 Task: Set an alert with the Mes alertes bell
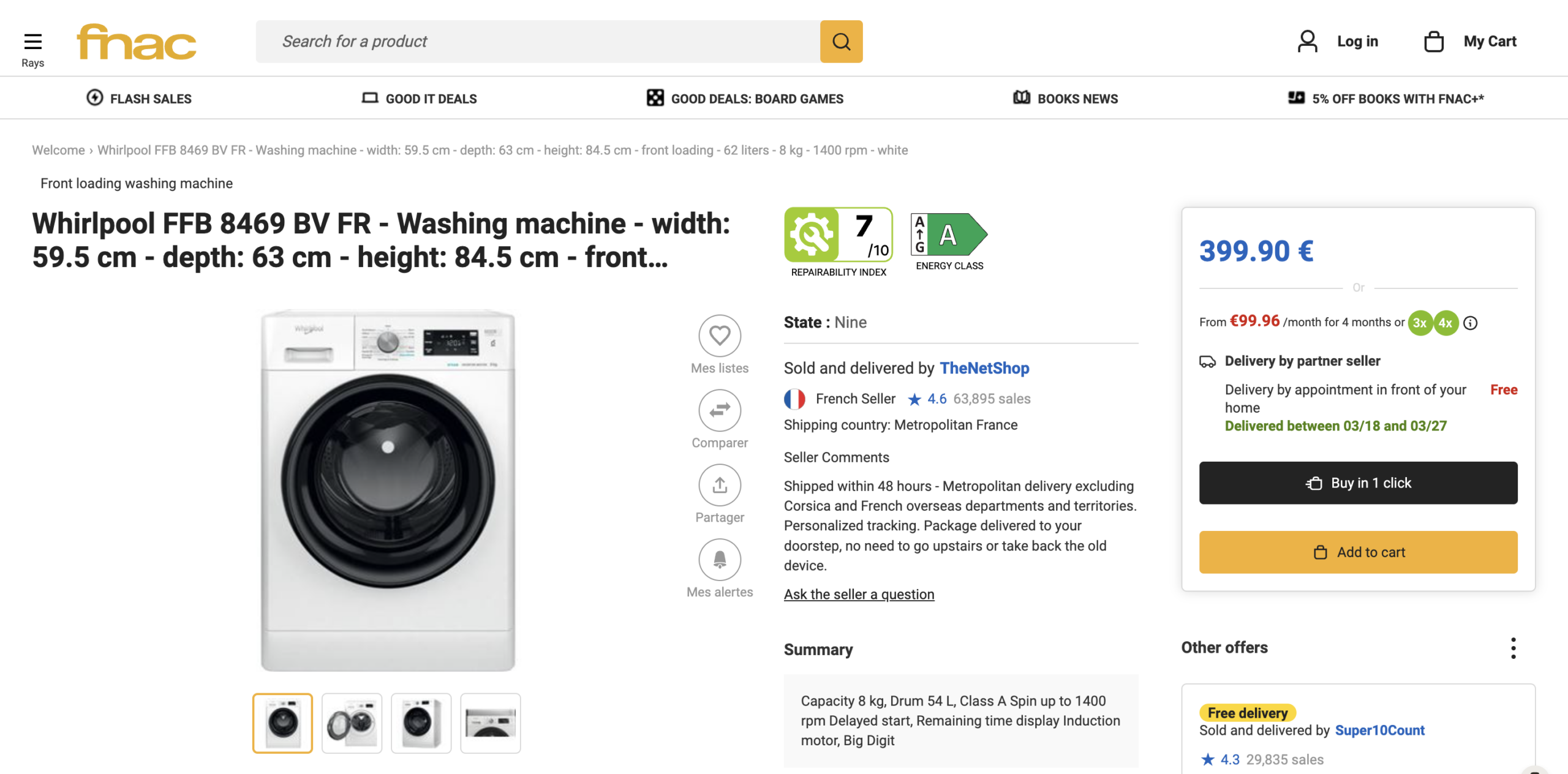point(720,560)
